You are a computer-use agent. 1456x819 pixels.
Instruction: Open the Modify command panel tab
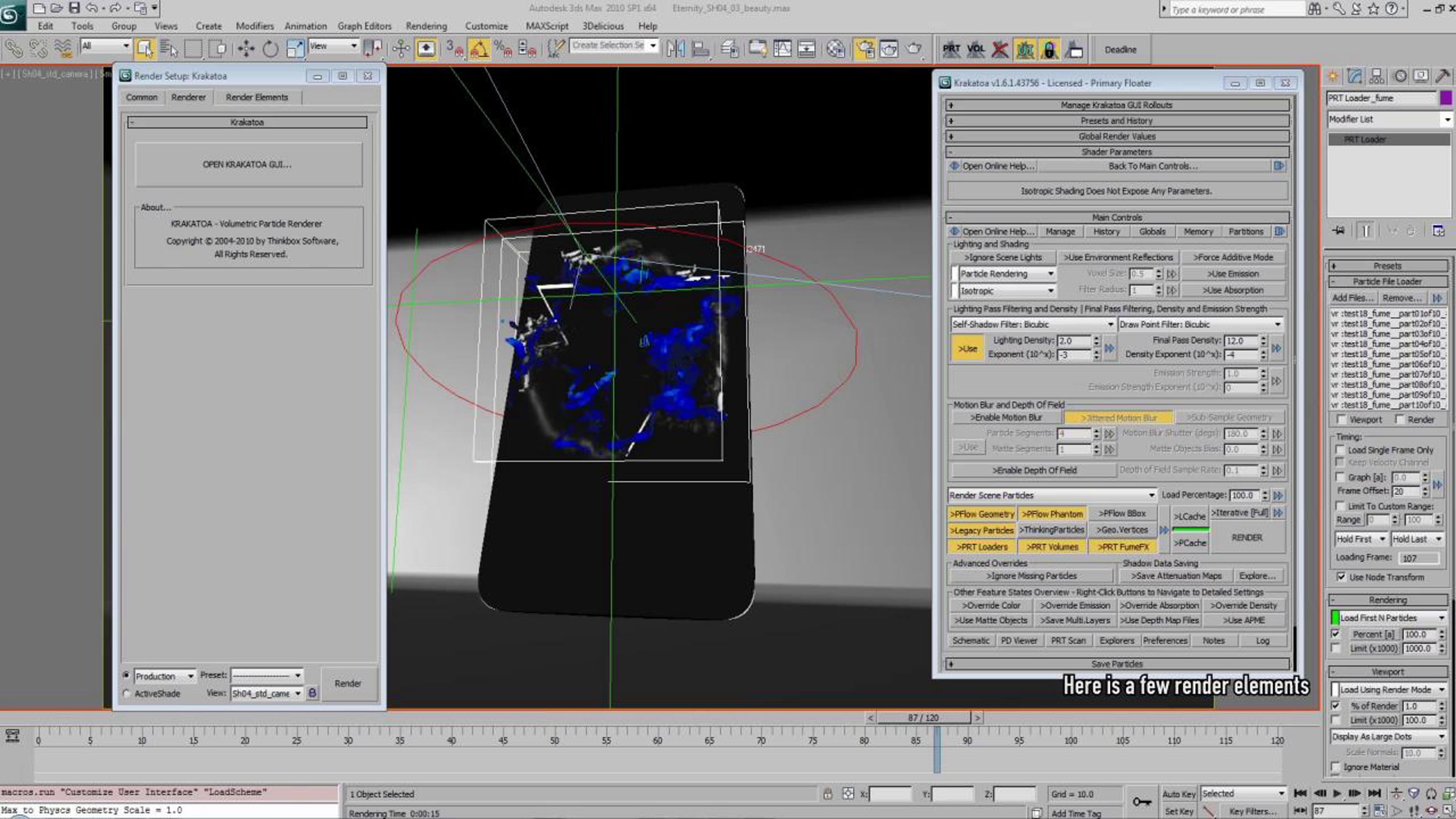[x=1355, y=76]
